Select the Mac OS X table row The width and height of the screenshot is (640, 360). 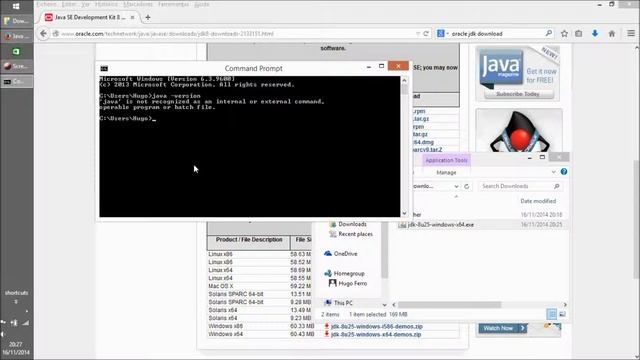[261, 286]
